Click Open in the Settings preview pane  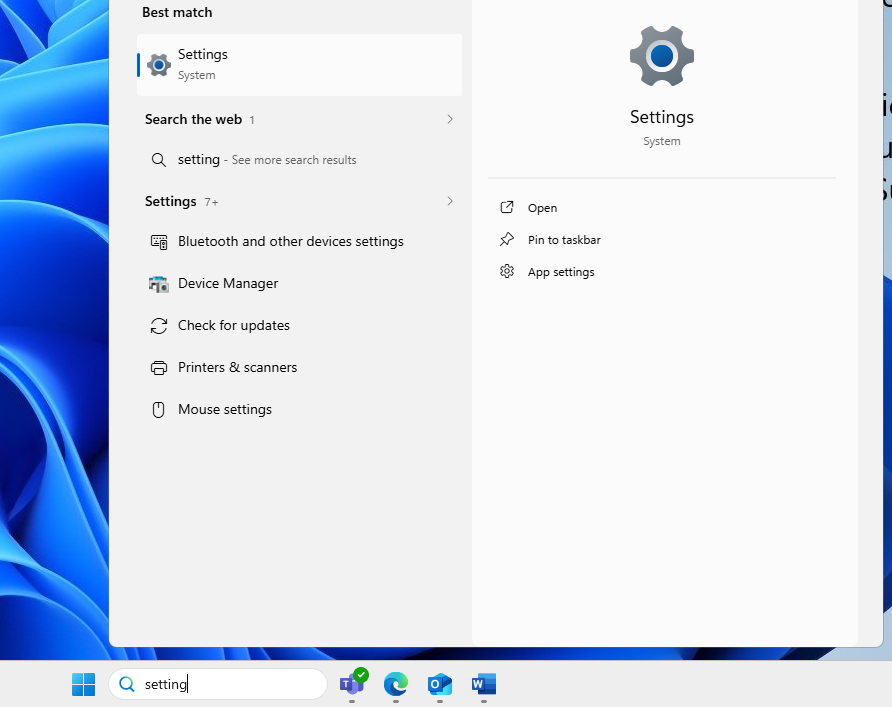(x=542, y=208)
